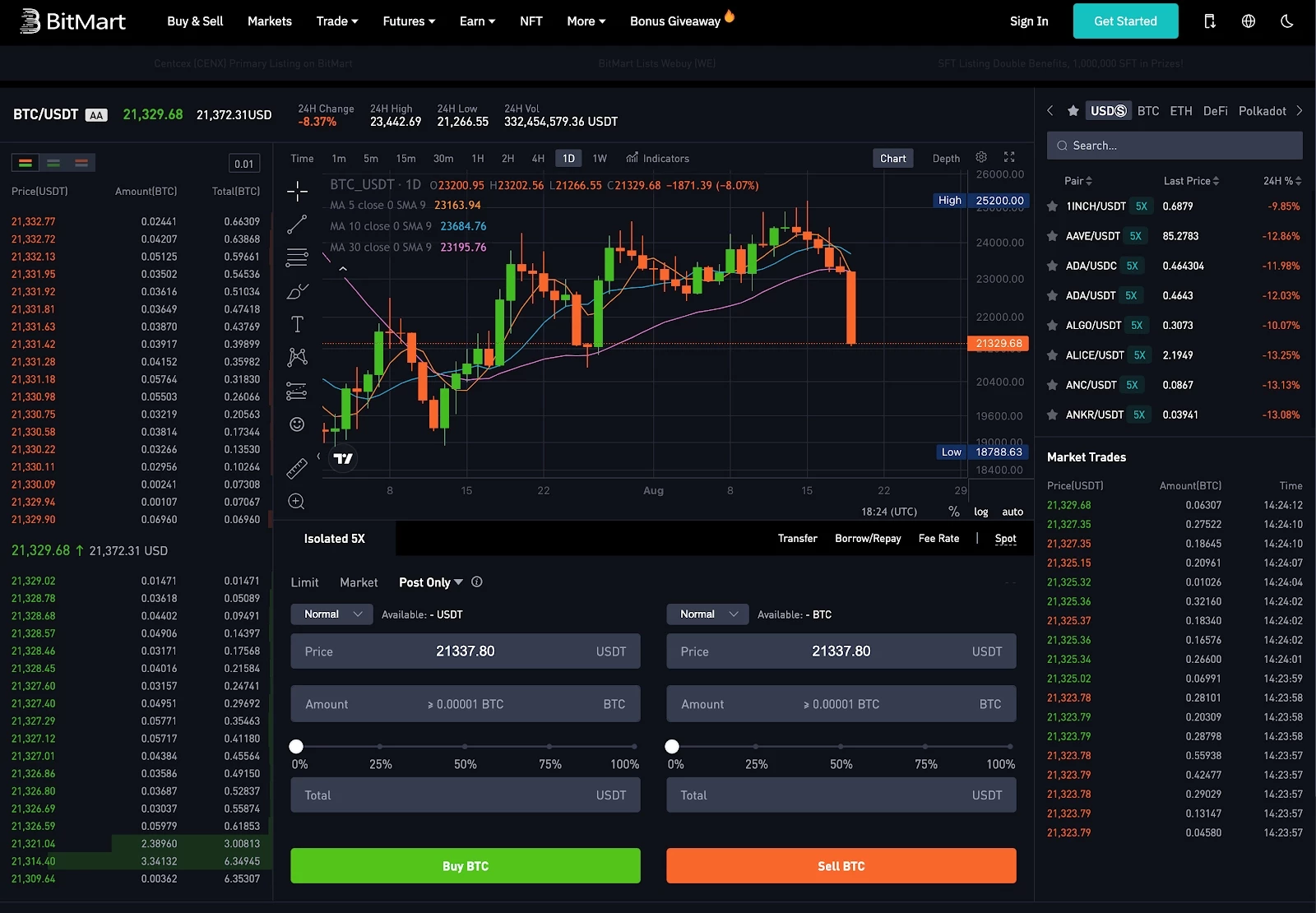Select the Market order tab

359,582
